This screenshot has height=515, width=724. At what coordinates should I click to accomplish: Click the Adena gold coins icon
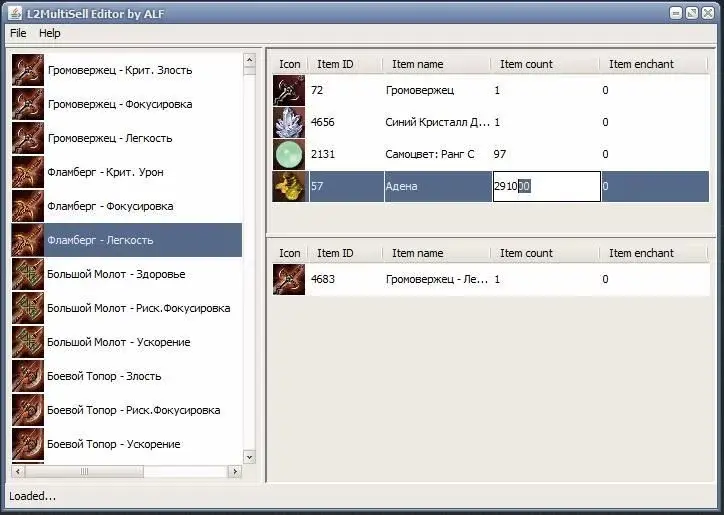(289, 187)
